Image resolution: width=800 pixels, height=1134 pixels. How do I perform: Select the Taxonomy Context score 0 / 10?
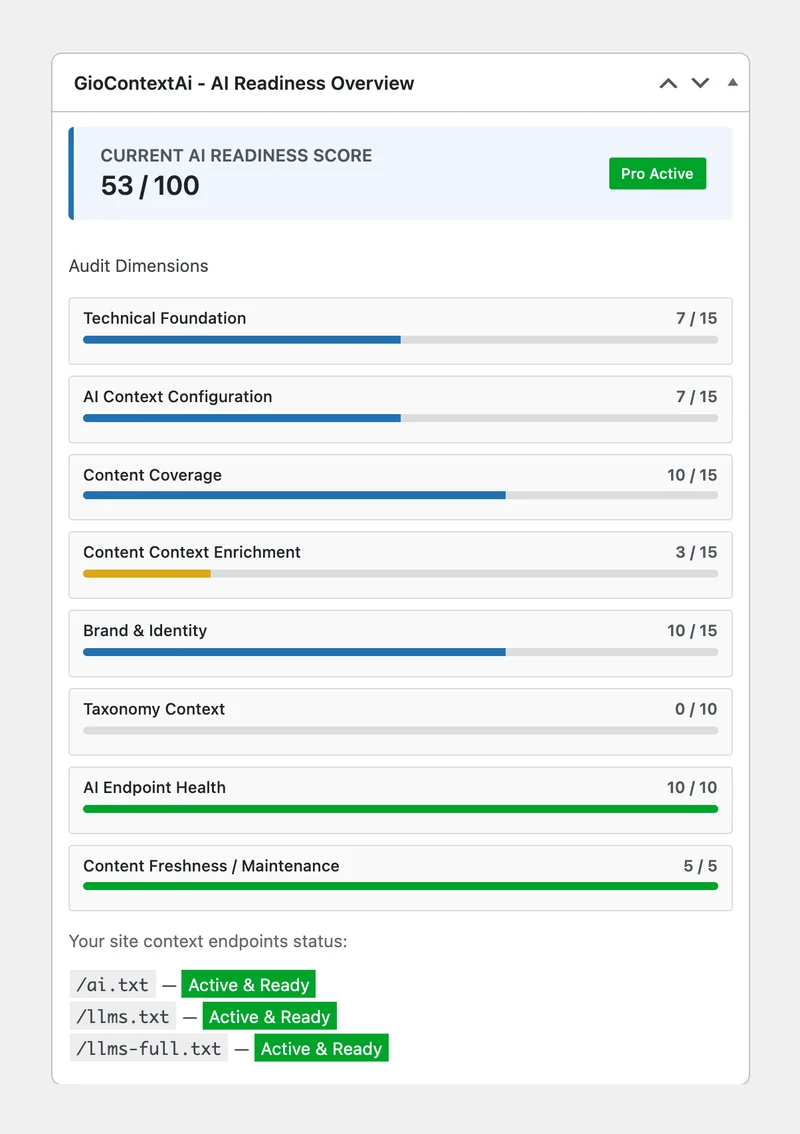click(x=696, y=709)
